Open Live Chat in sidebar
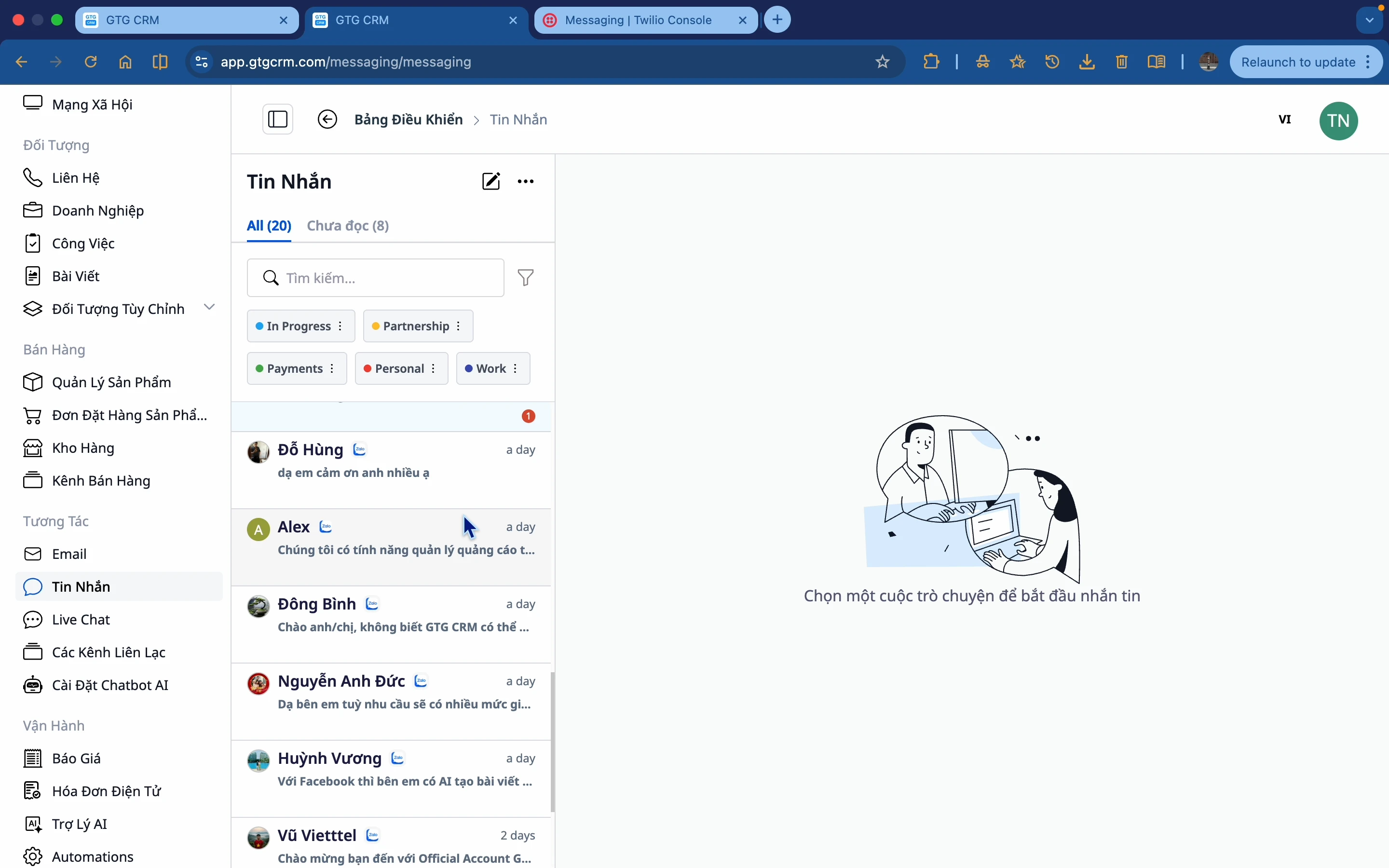Screen dimensions: 1389x868 click(x=81, y=620)
